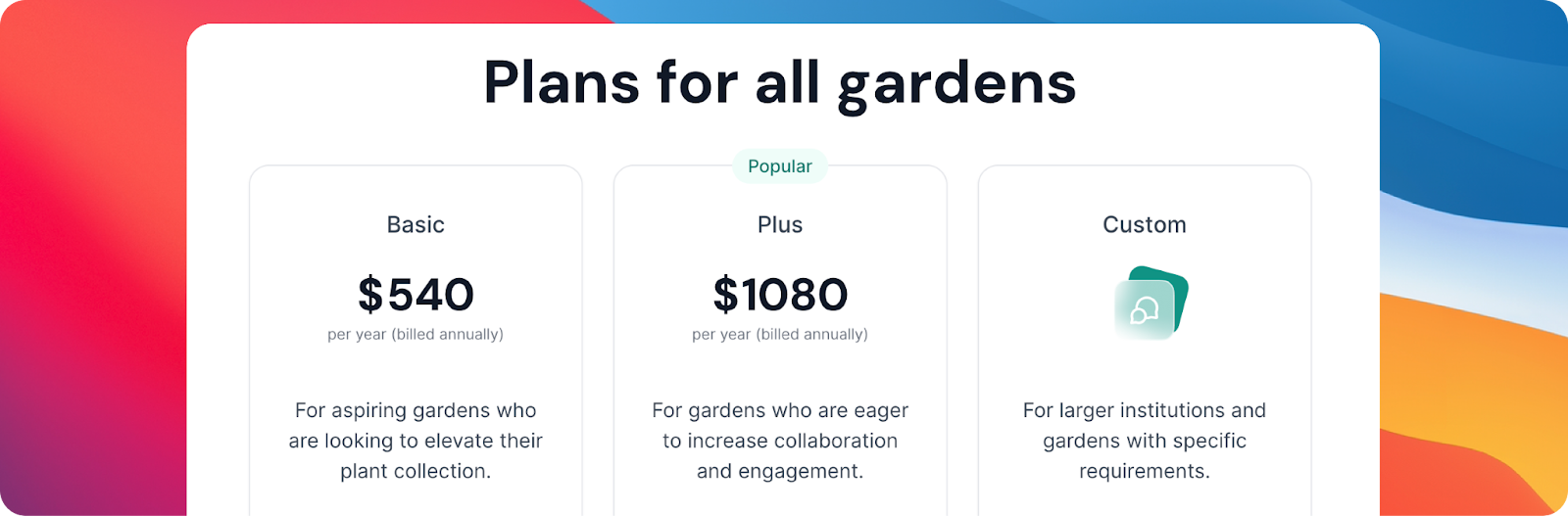1568x516 pixels.
Task: Click the "Plans for all gardens" heading
Action: 780,82
